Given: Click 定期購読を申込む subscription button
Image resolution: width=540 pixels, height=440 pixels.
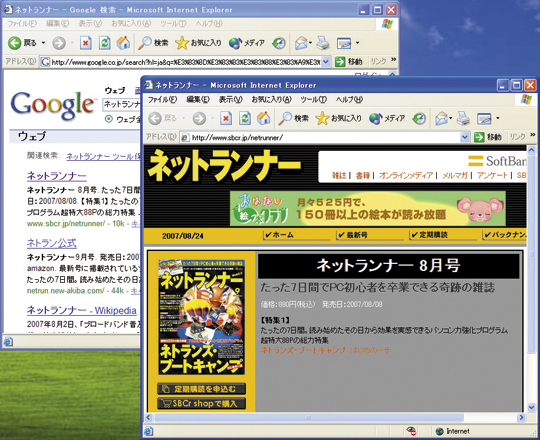Looking at the screenshot, I should tap(201, 389).
